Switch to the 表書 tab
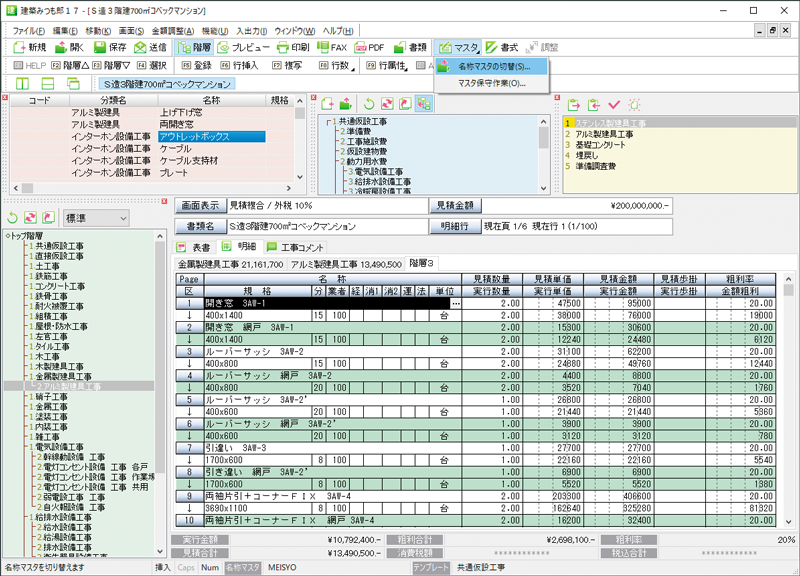The image size is (800, 576). coord(194,247)
